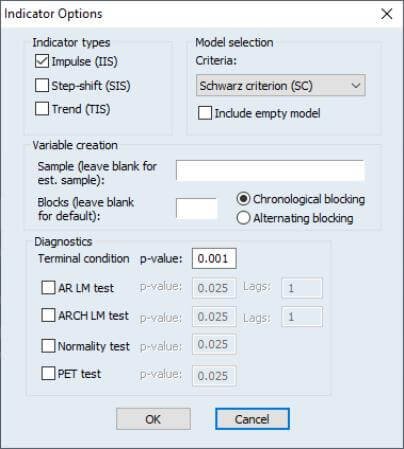
Task: Click the OK button
Action: pyautogui.click(x=153, y=419)
